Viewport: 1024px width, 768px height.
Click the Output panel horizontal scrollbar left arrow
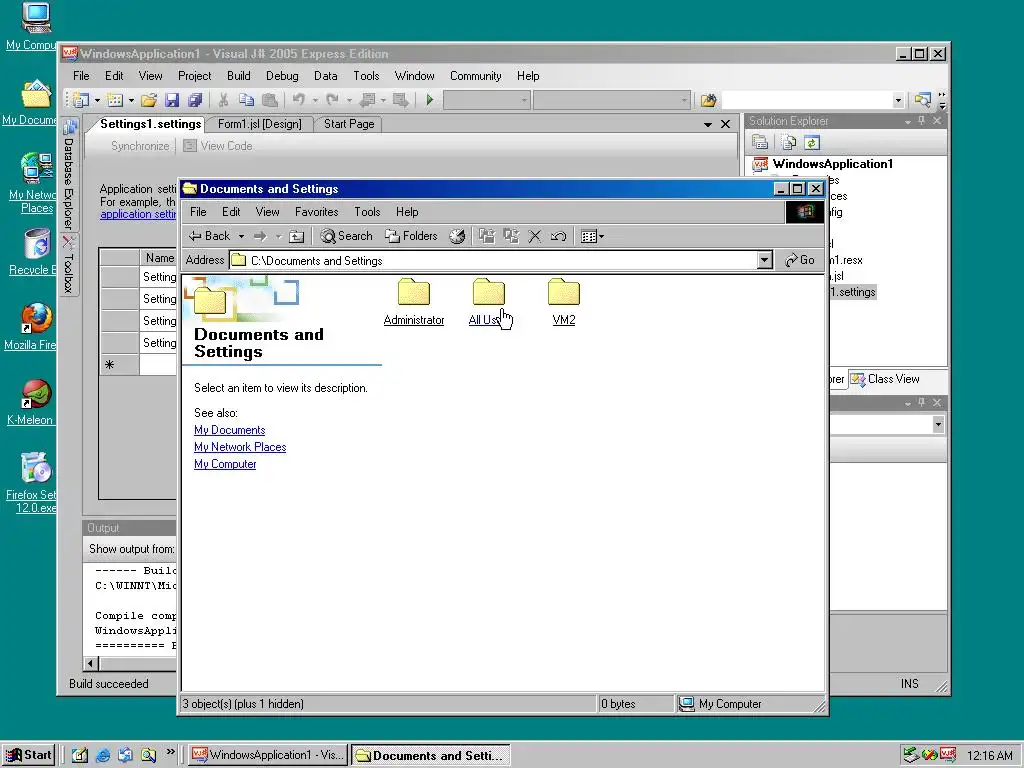(91, 664)
